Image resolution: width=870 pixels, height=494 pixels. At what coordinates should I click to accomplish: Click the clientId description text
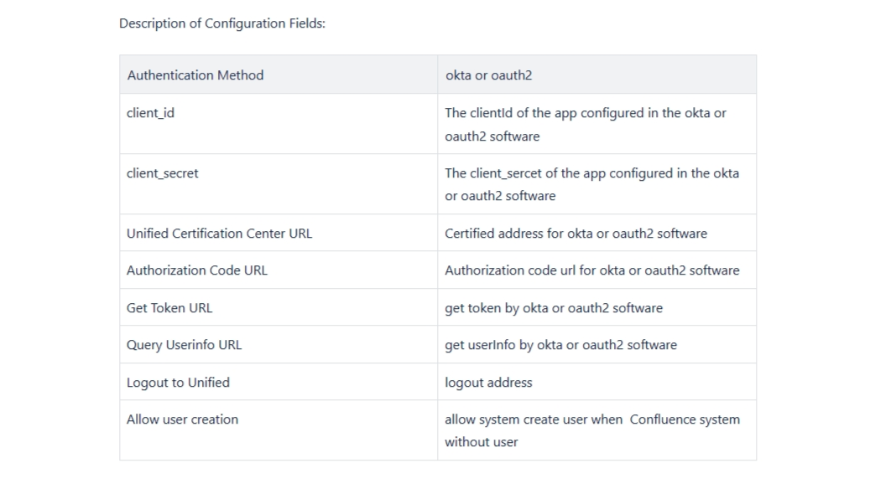pos(585,124)
